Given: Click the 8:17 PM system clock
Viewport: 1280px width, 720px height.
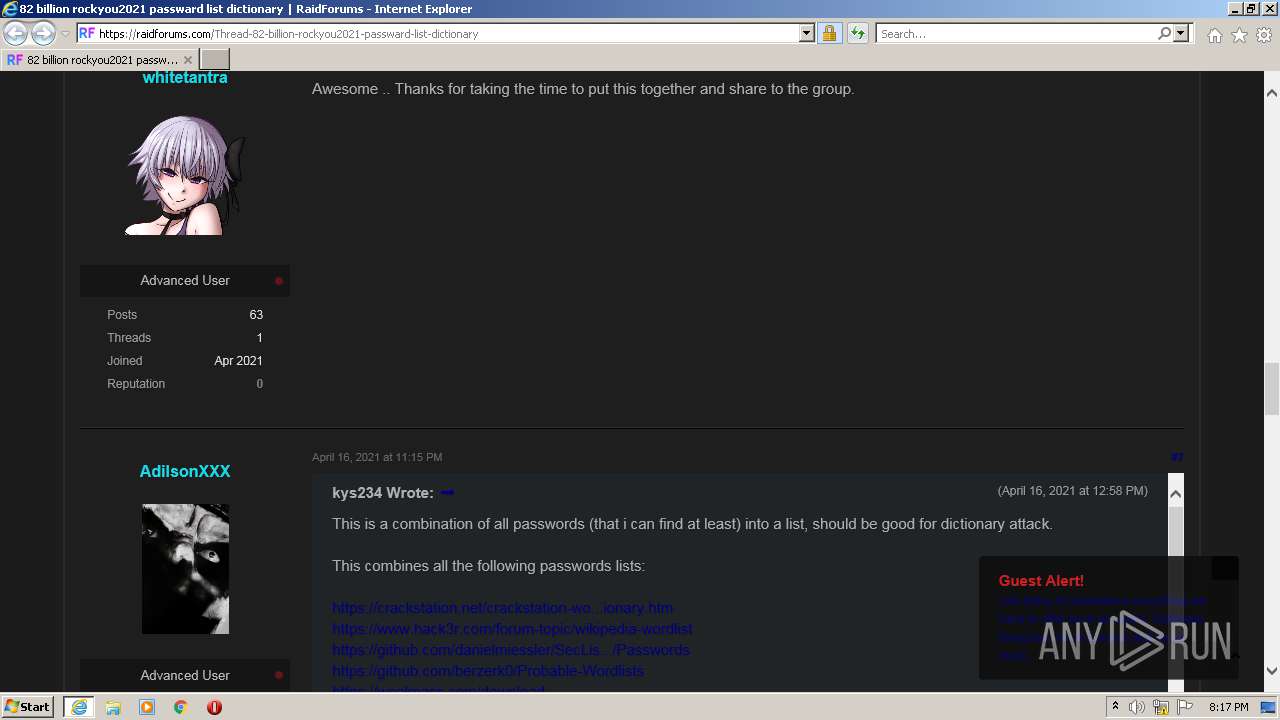Looking at the screenshot, I should 1228,707.
